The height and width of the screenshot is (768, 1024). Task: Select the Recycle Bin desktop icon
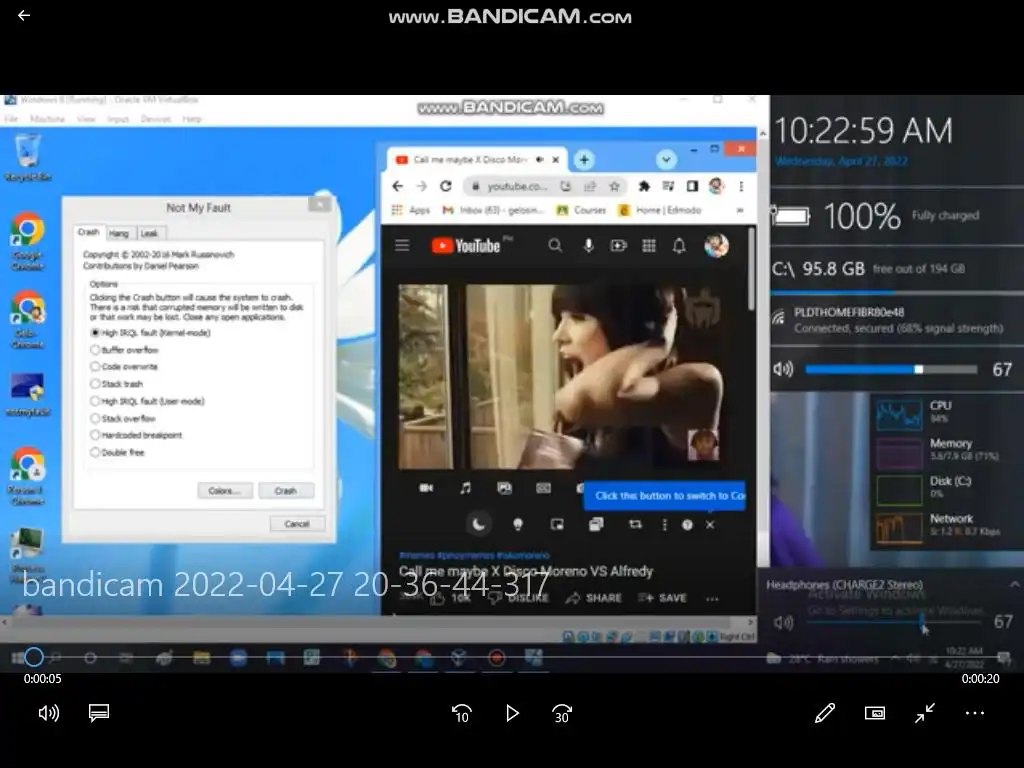click(x=27, y=157)
